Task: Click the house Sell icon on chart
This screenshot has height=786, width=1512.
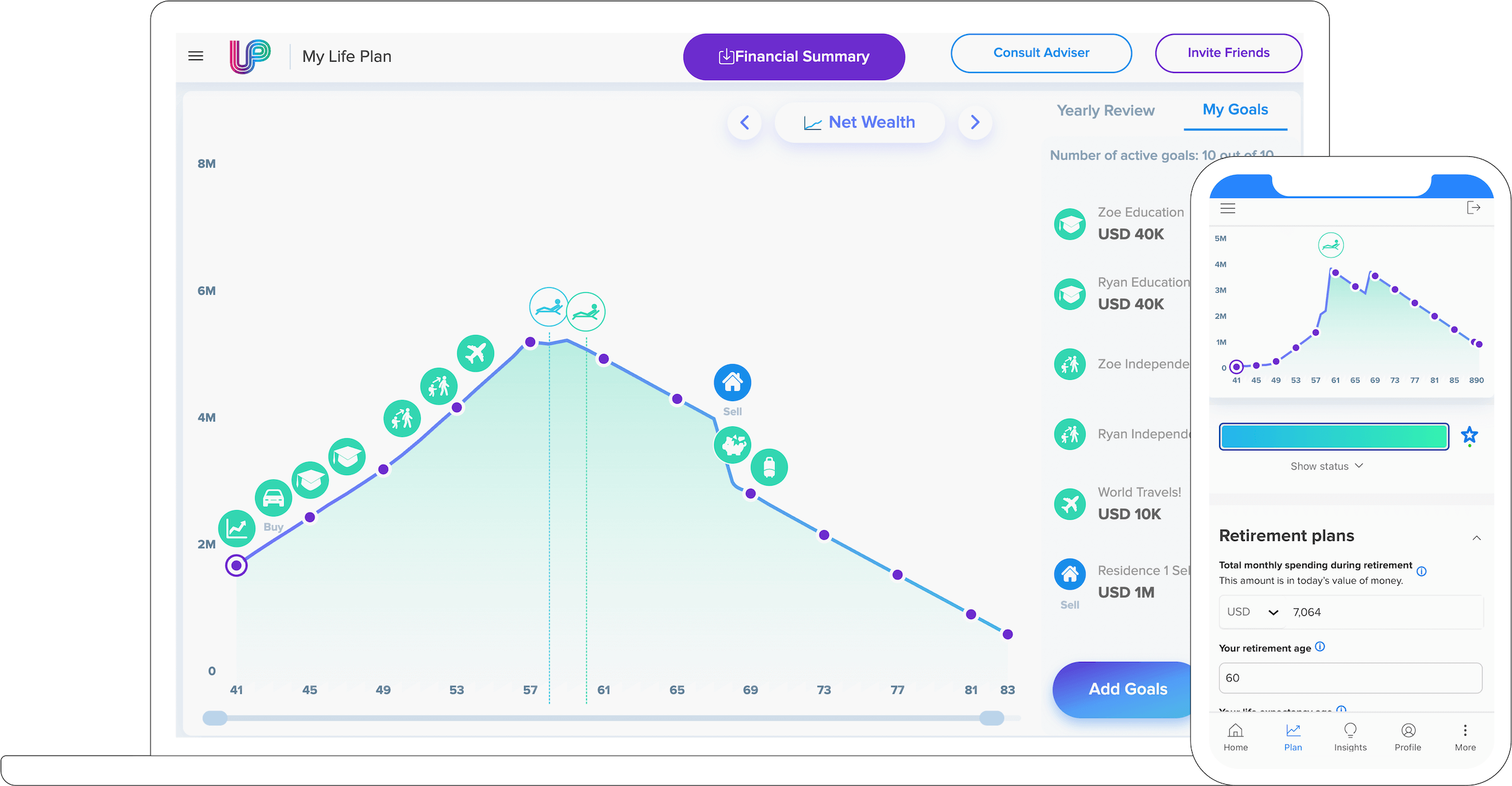Action: [x=732, y=382]
